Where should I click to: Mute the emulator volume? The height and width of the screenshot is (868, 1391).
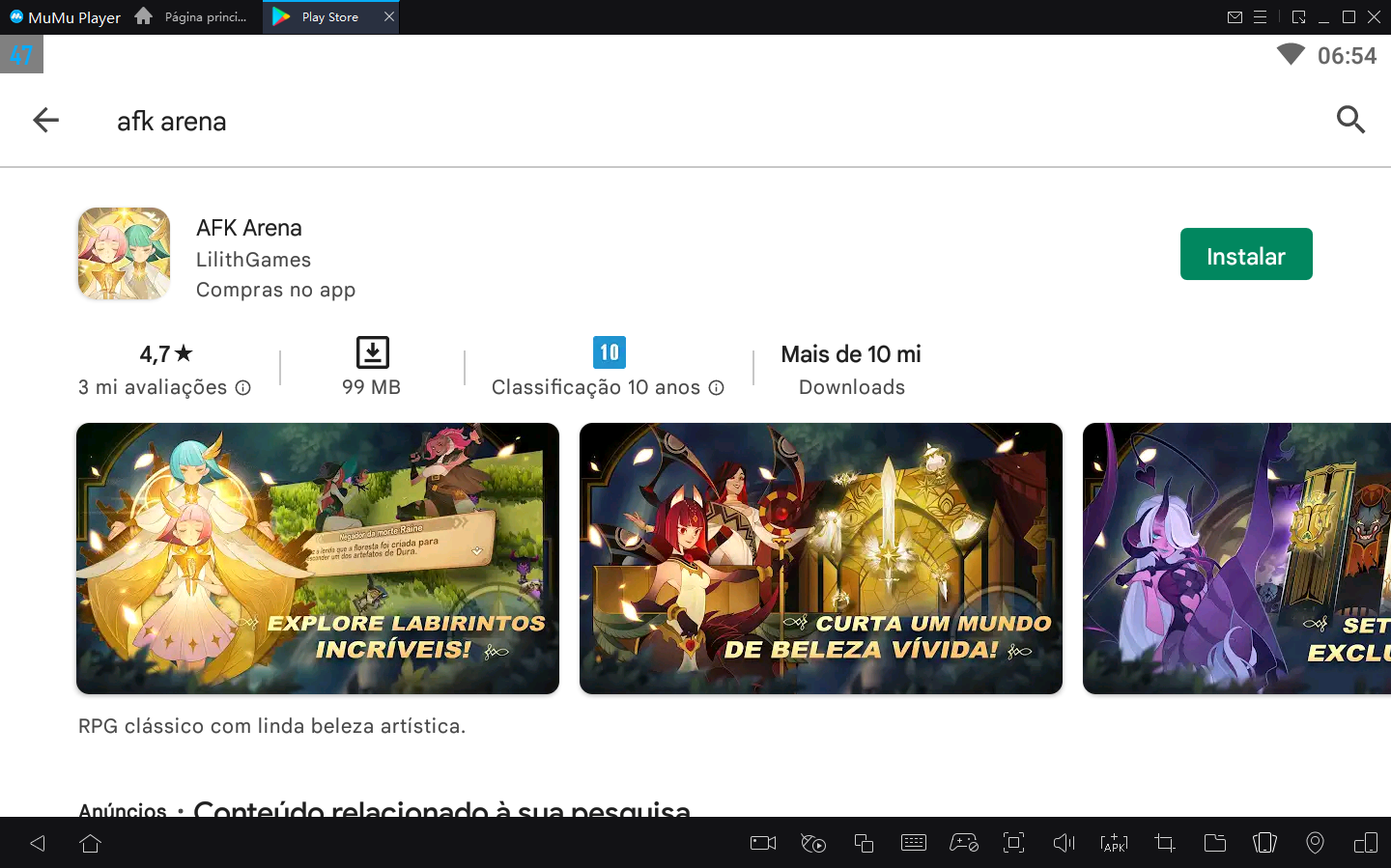point(1064,843)
